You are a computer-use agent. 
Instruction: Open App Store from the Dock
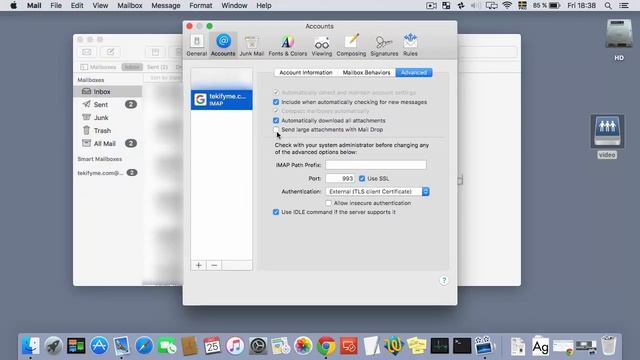click(99, 346)
